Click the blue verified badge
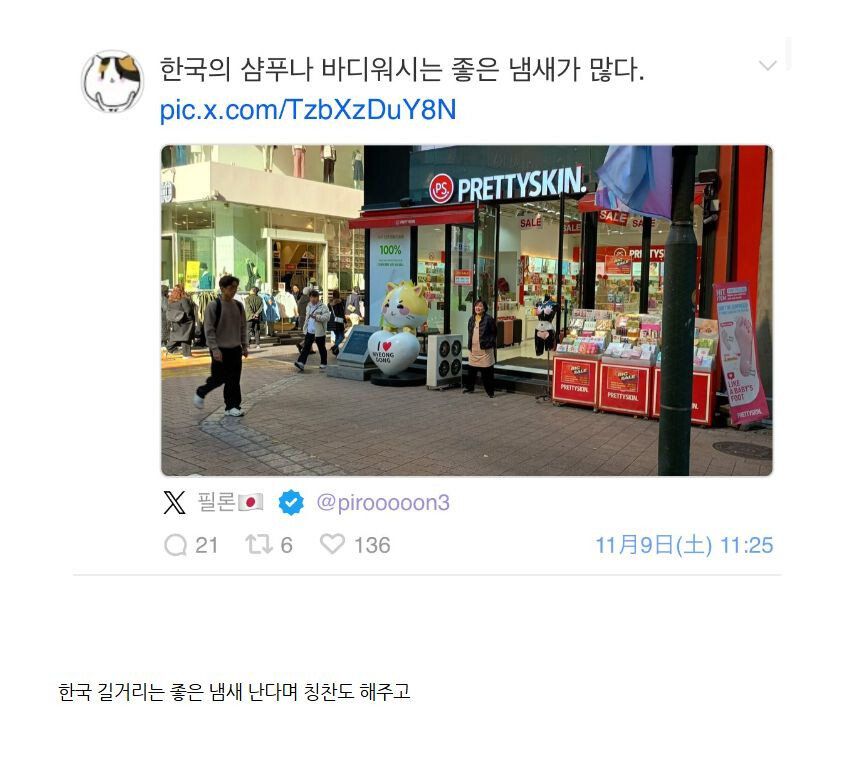This screenshot has height=766, width=847. point(291,502)
